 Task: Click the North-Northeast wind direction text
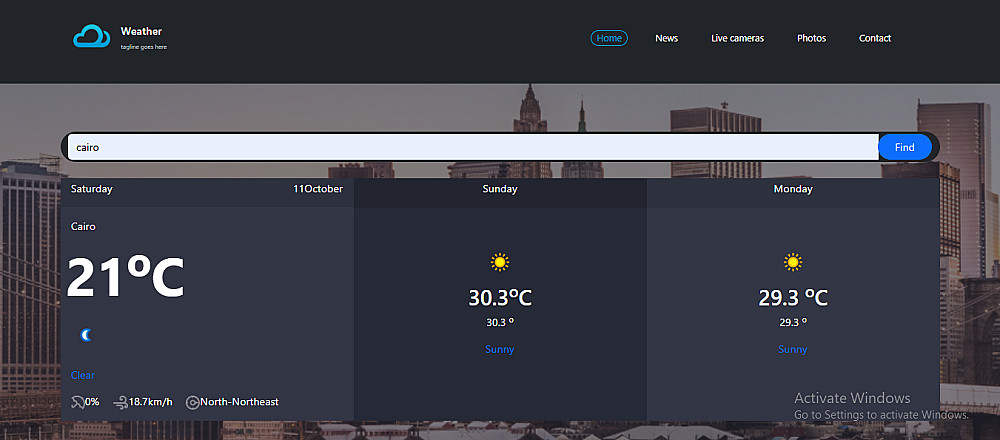click(x=239, y=402)
